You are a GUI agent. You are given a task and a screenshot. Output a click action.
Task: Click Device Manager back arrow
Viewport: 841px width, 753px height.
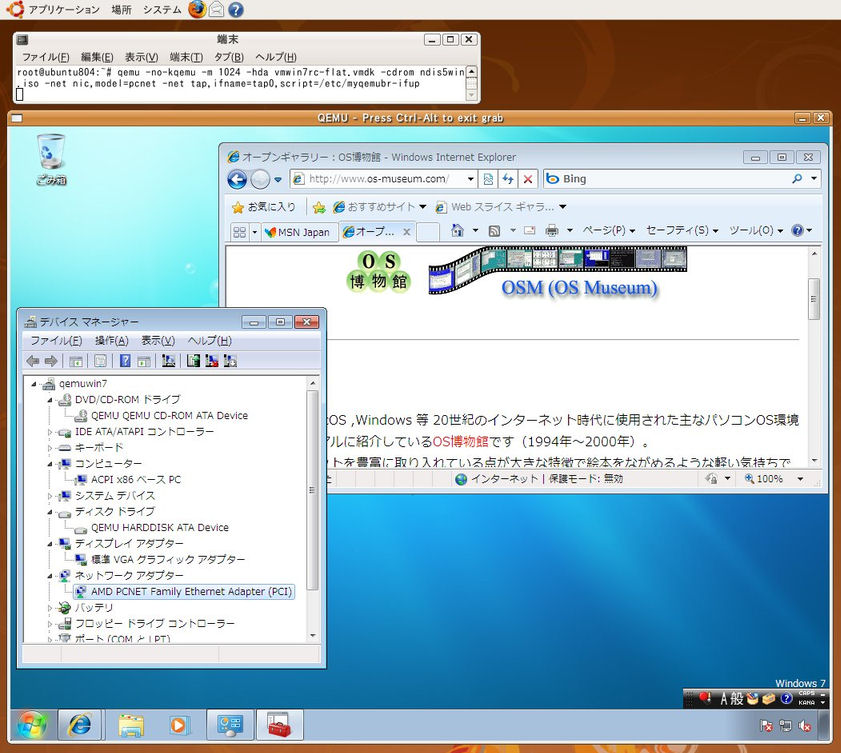point(33,361)
